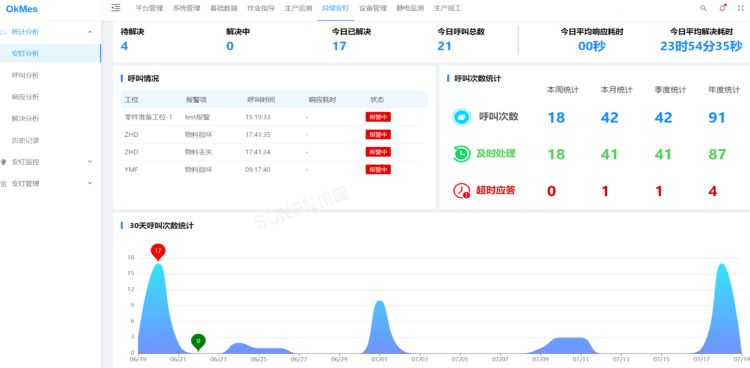
Task: Collapse the 统计分析 sidebar group
Action: (90, 32)
